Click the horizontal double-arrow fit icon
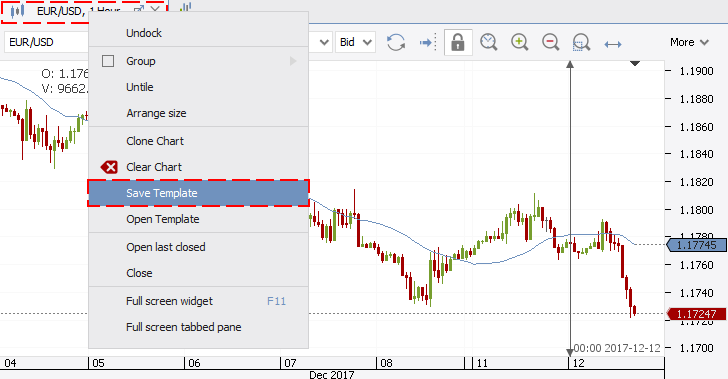728x379 pixels. pyautogui.click(x=613, y=44)
